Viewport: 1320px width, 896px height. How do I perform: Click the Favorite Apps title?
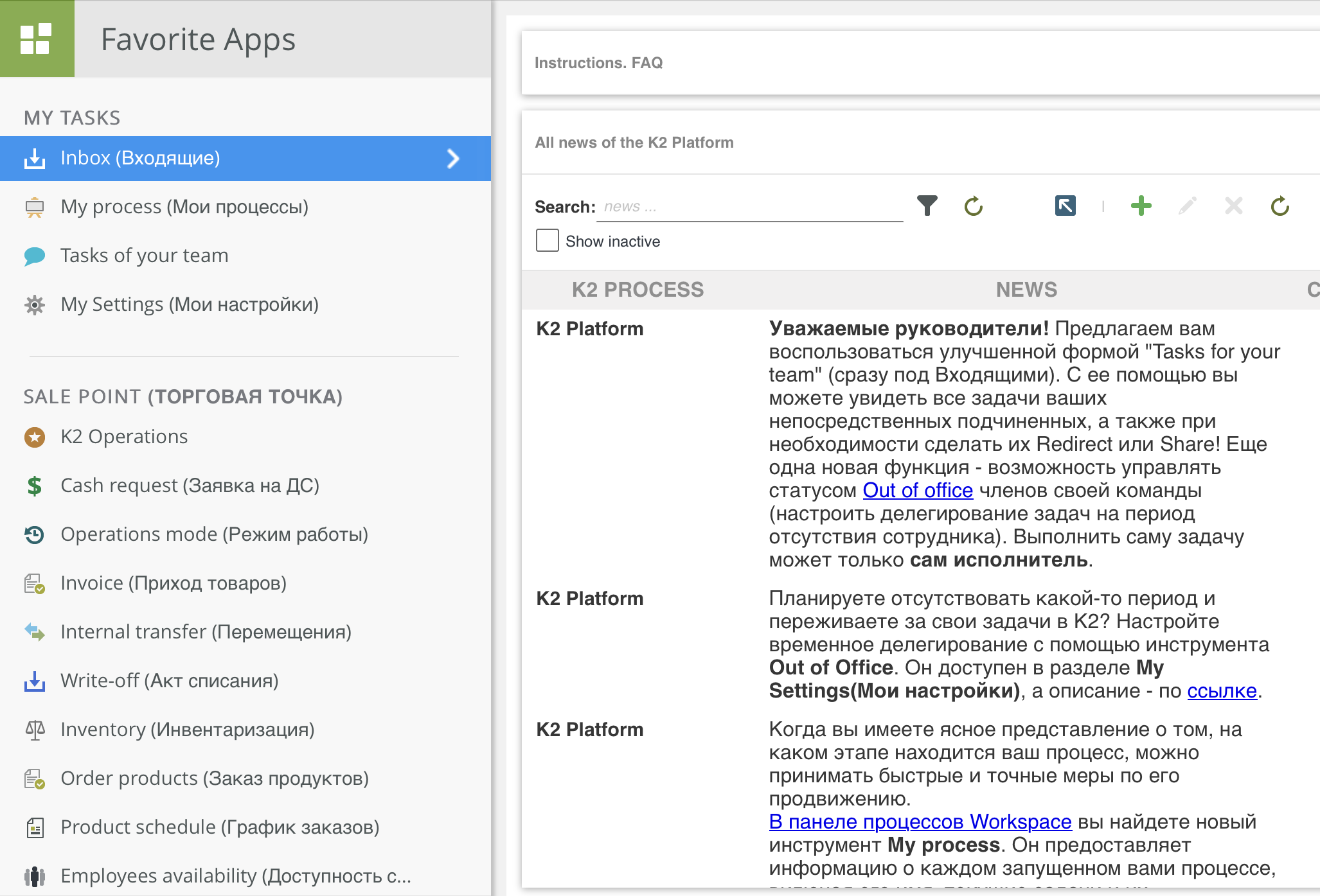[x=198, y=39]
